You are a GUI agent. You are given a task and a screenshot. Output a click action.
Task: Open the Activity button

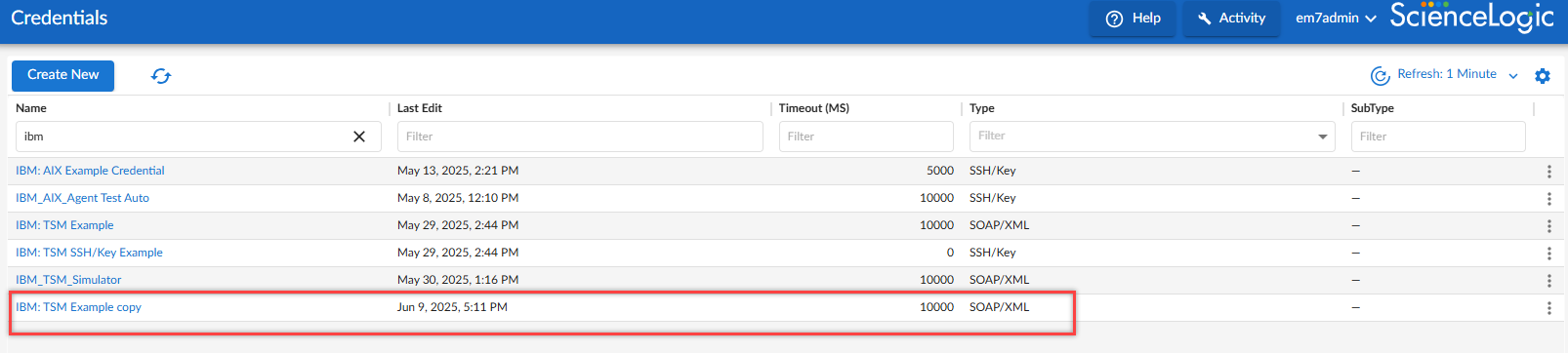(x=1231, y=18)
